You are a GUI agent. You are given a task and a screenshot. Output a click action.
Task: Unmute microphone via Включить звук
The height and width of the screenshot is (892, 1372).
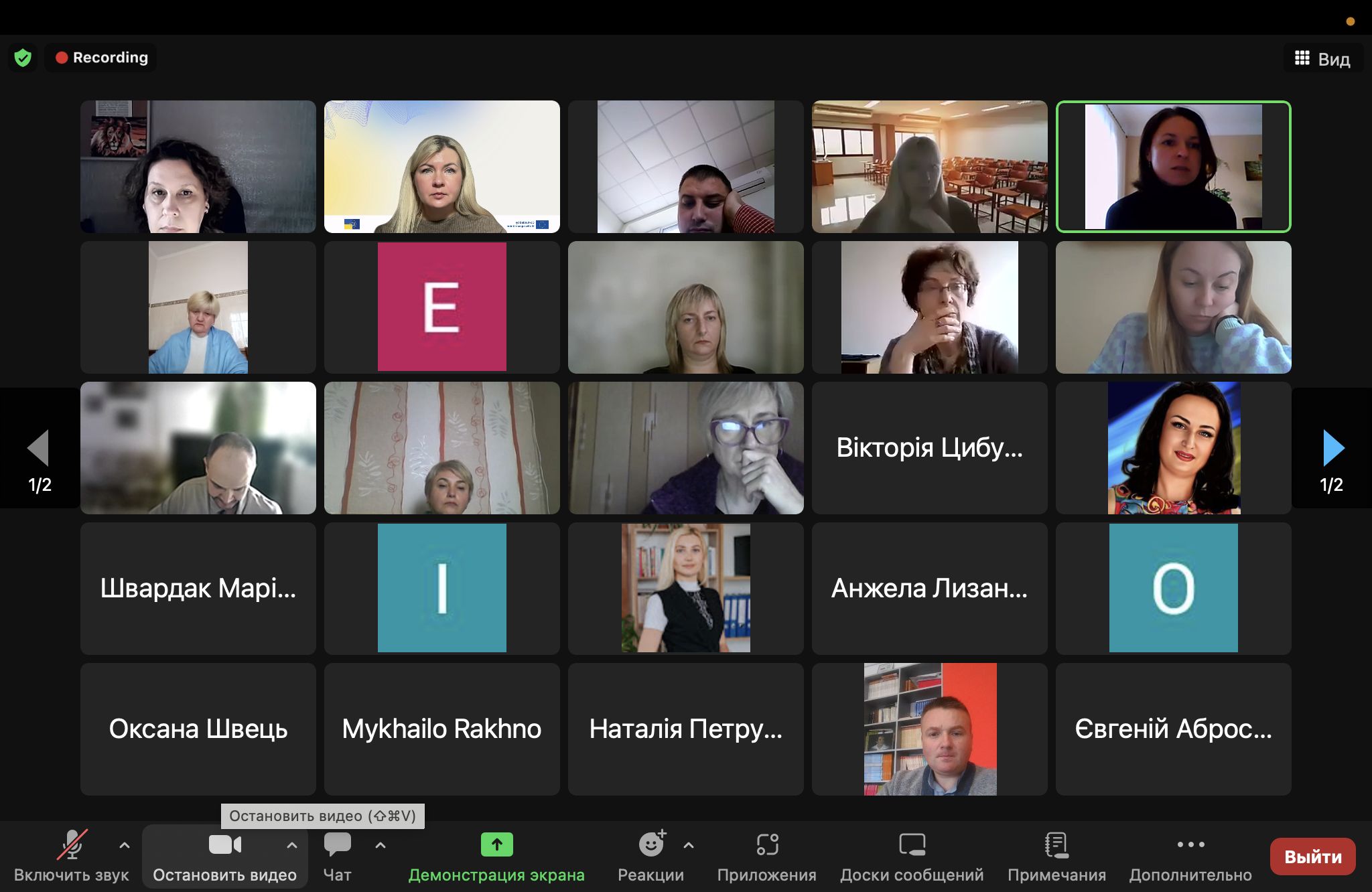pyautogui.click(x=72, y=845)
